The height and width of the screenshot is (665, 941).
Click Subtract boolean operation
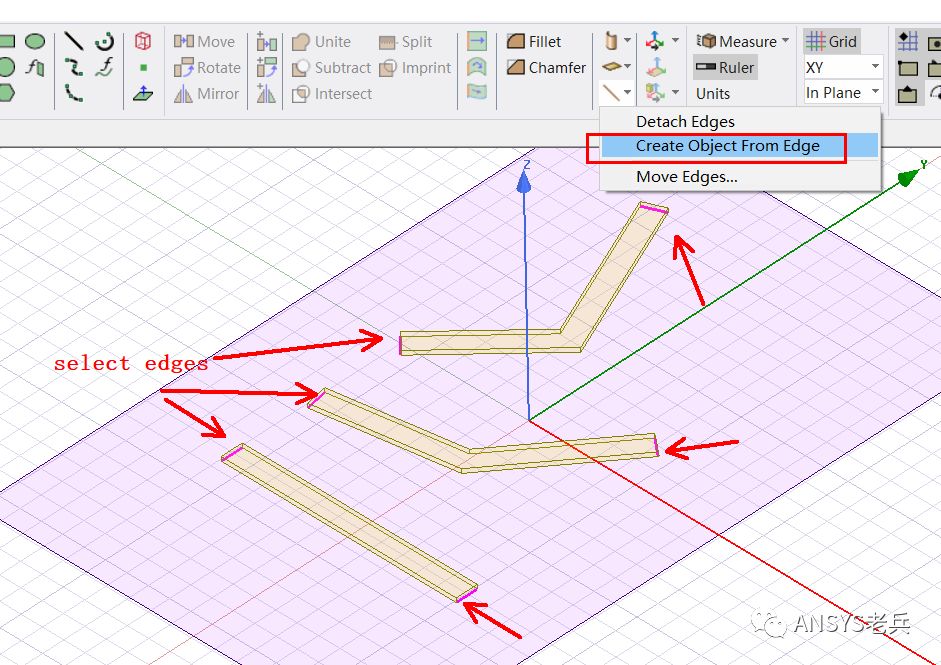331,68
